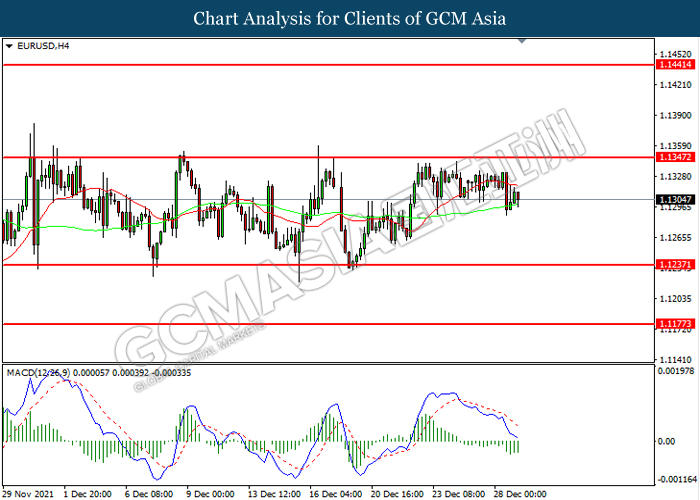The width and height of the screenshot is (700, 500).
Task: Open the EURUSD,H4 symbol dropdown arrow
Action: click(x=9, y=46)
